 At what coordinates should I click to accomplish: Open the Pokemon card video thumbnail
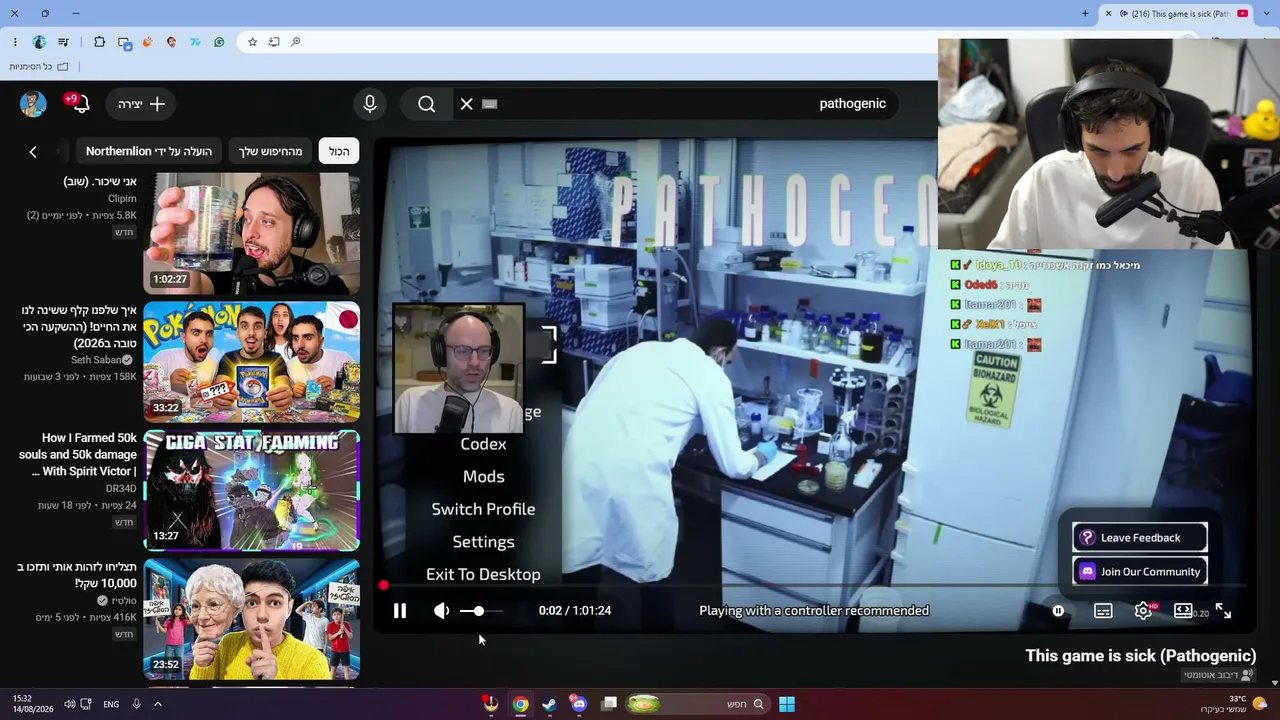251,361
